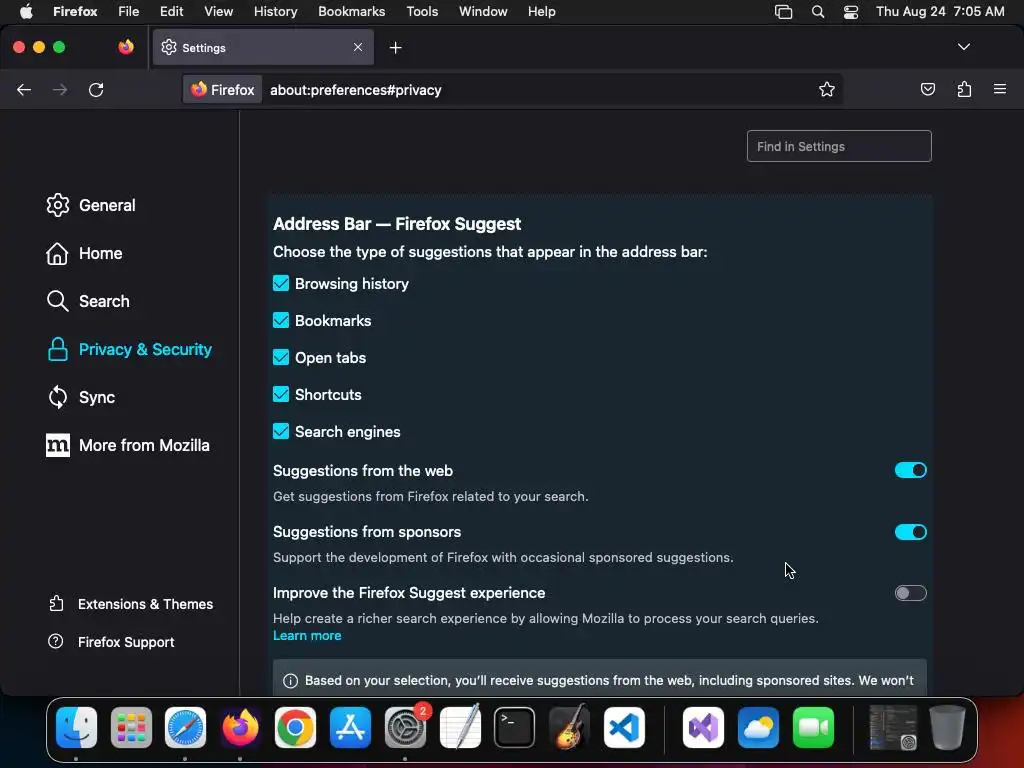
Task: Open Firefox from the Dock
Action: coord(240,727)
